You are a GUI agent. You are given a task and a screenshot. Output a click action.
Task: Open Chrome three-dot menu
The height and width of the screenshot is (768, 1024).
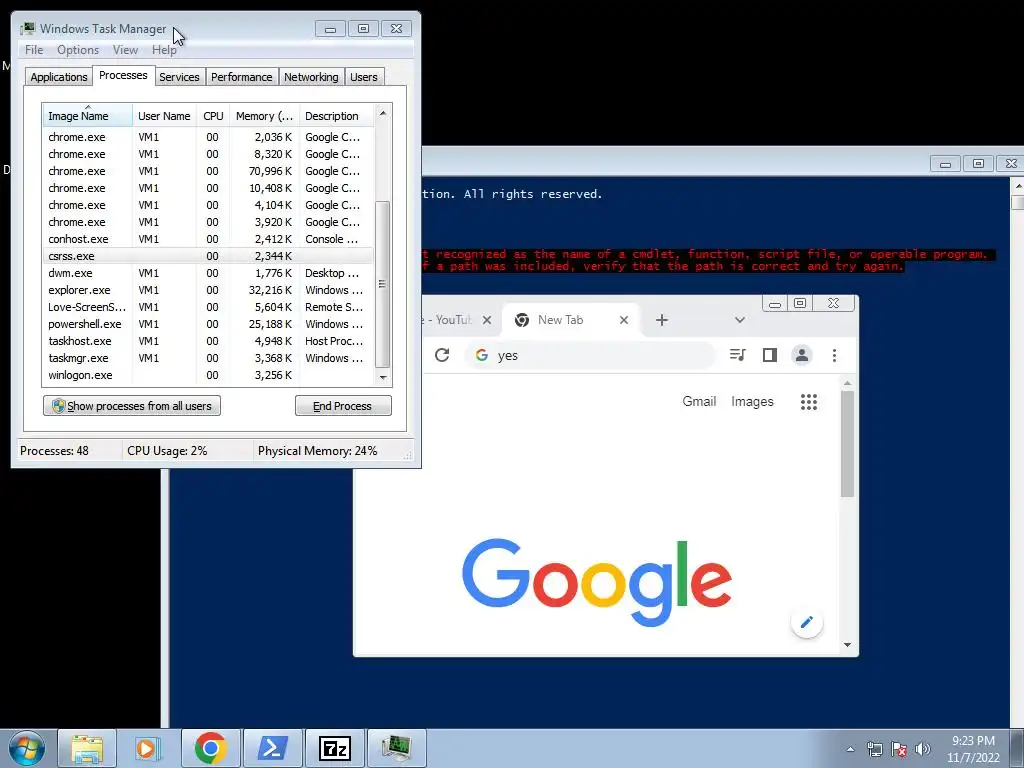click(x=834, y=355)
